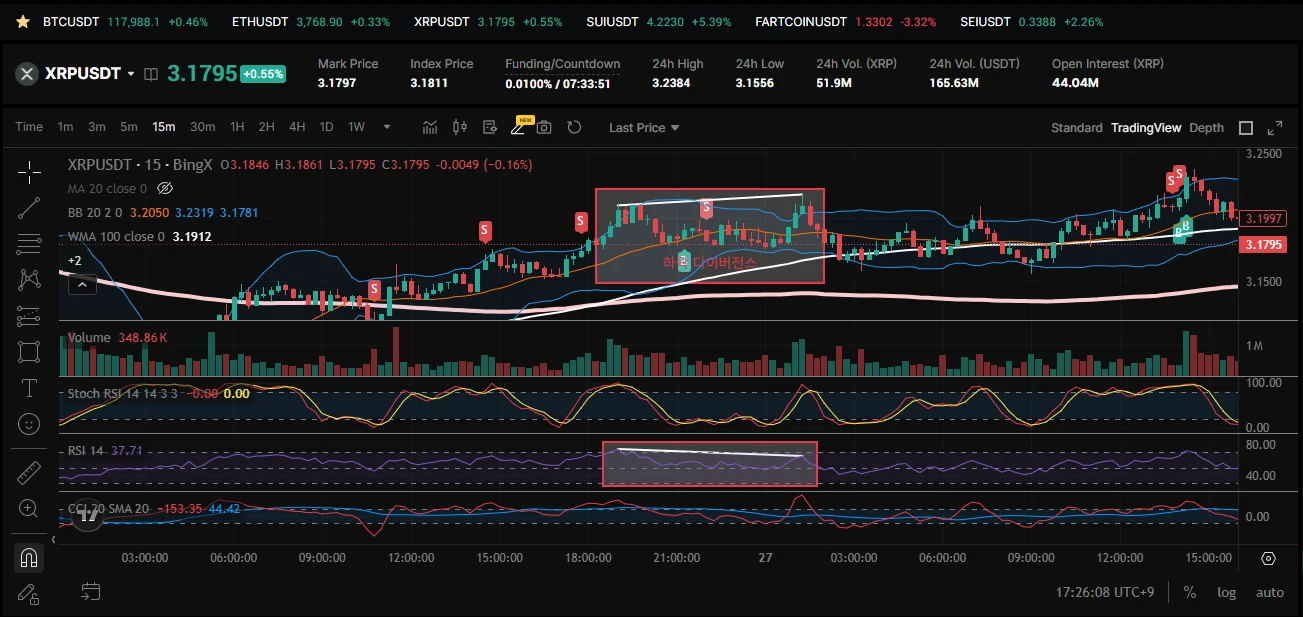Open the Last Price dropdown

[x=644, y=128]
